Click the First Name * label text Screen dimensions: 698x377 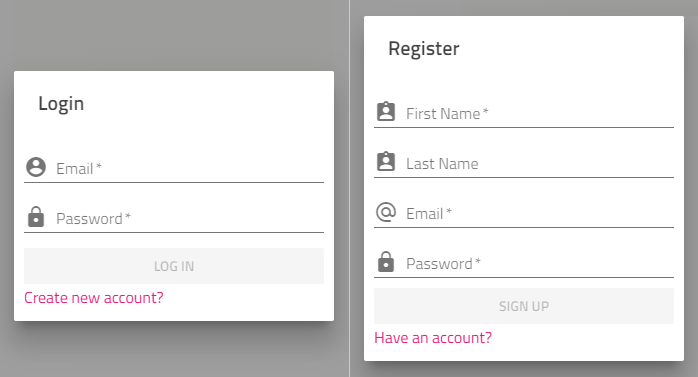(x=447, y=114)
